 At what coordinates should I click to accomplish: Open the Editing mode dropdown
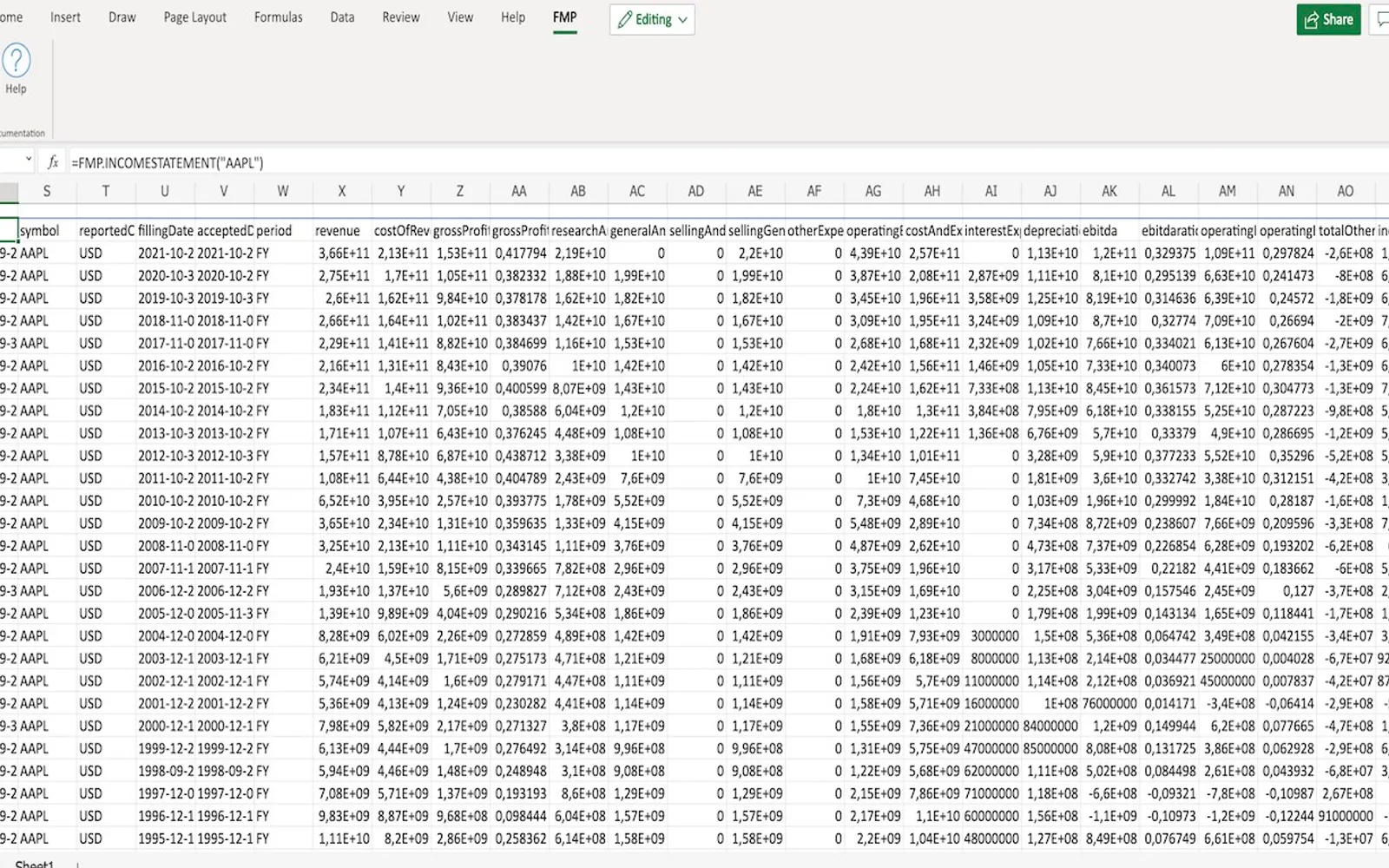652,19
